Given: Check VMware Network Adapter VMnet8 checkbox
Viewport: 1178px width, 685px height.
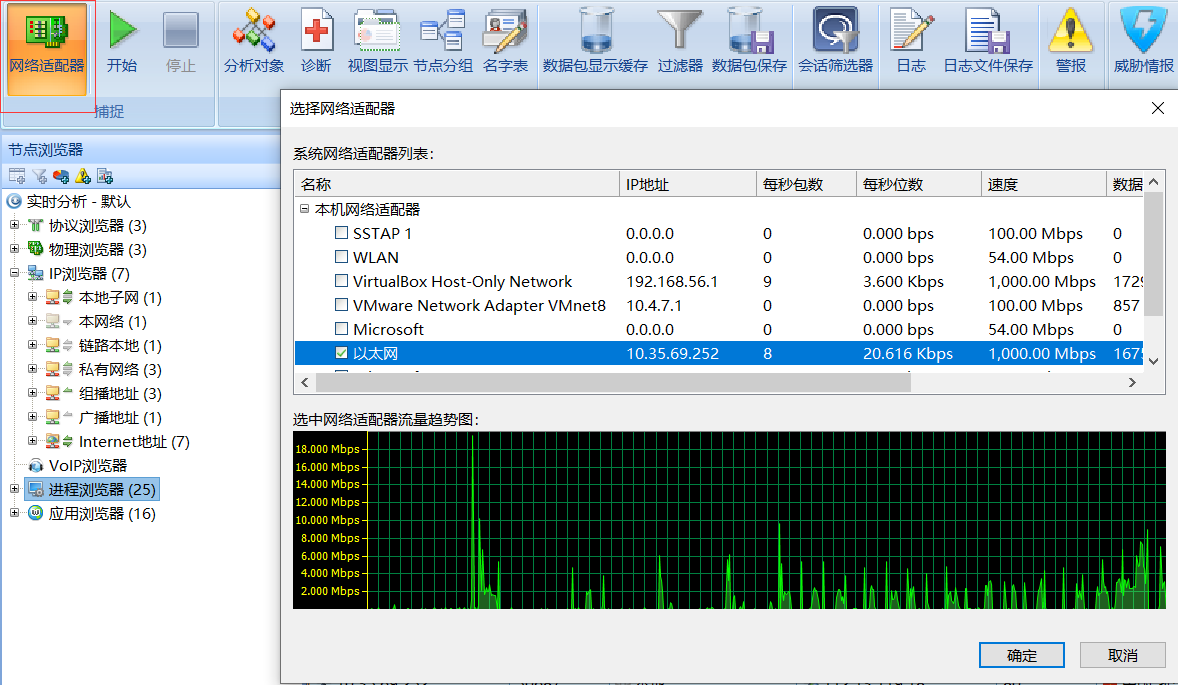Looking at the screenshot, I should coord(341,305).
